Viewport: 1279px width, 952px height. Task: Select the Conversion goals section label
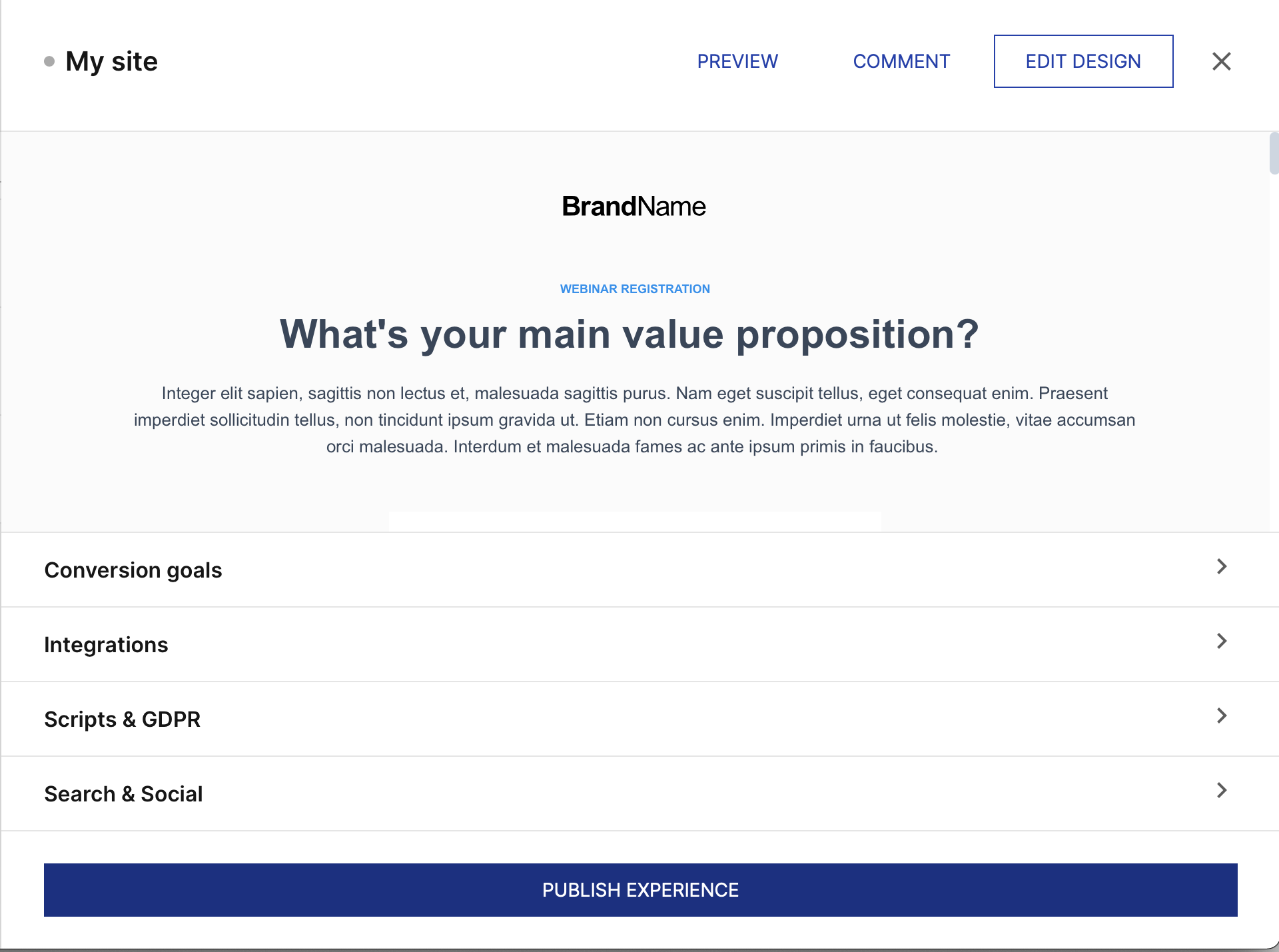pos(133,570)
